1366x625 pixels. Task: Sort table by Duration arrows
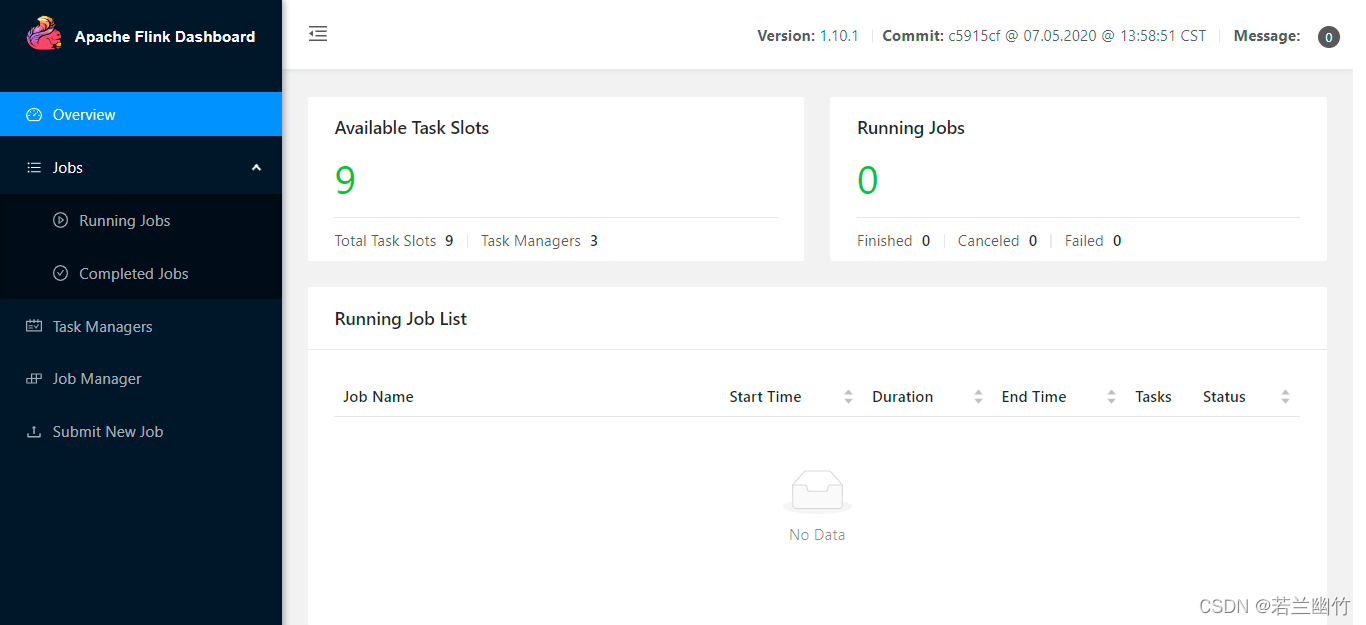coord(978,397)
